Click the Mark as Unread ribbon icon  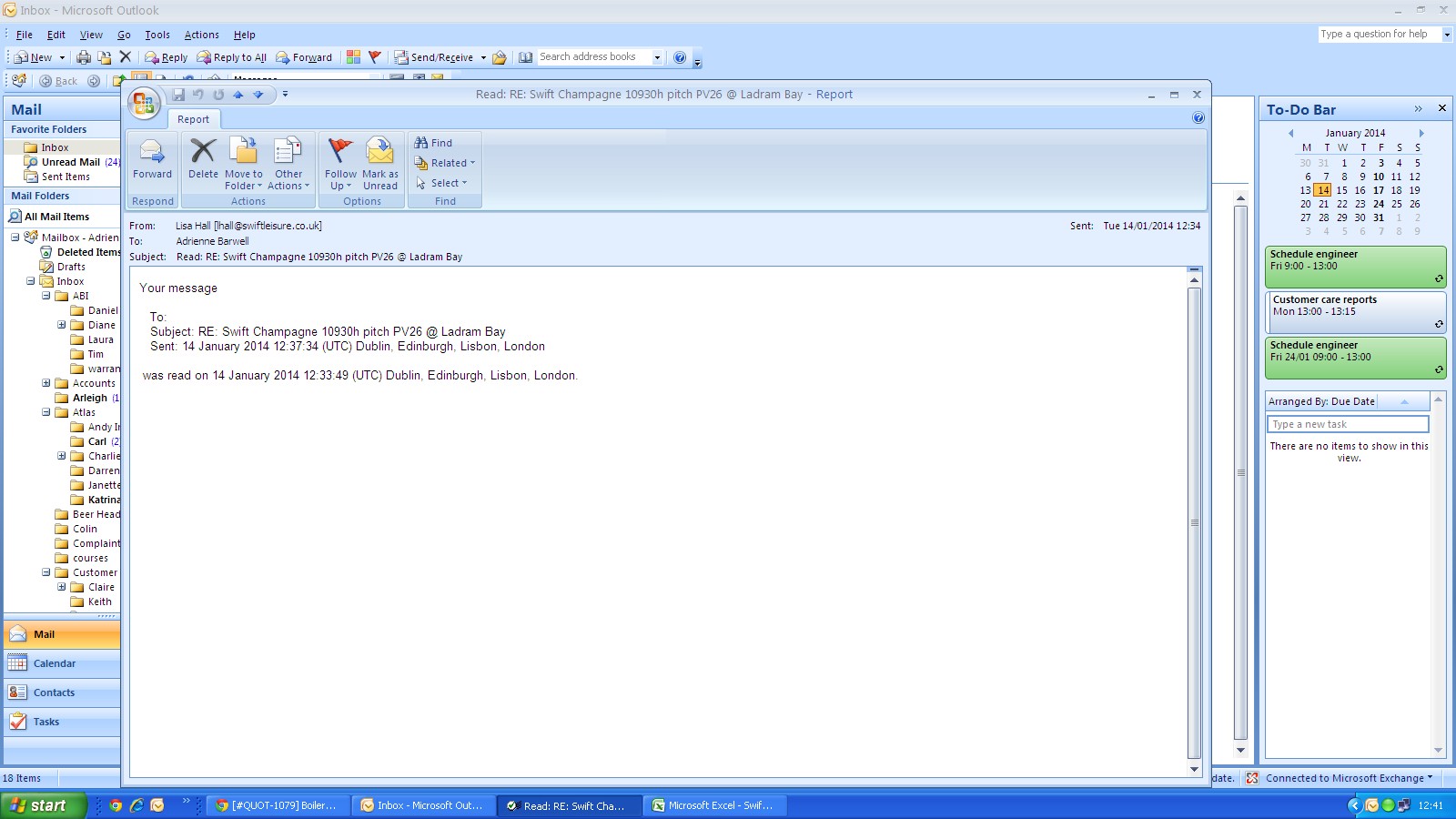380,164
